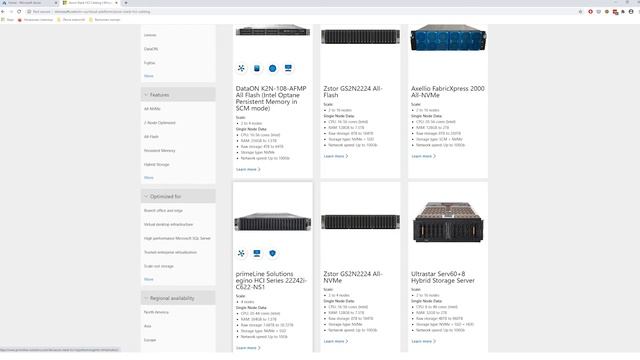Viewport: 640px width, 360px height.
Task: Filter by Branch office and edge
Action: (163, 211)
